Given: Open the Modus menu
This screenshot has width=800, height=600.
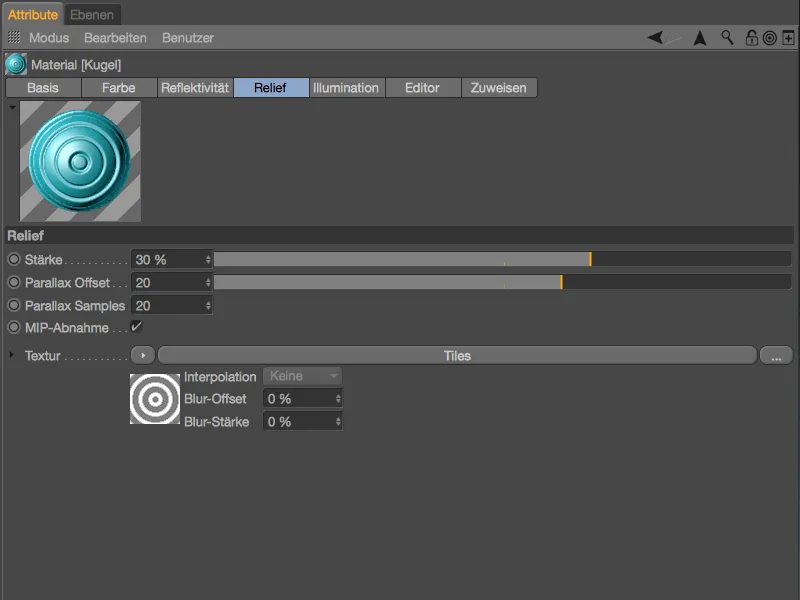Looking at the screenshot, I should point(49,38).
